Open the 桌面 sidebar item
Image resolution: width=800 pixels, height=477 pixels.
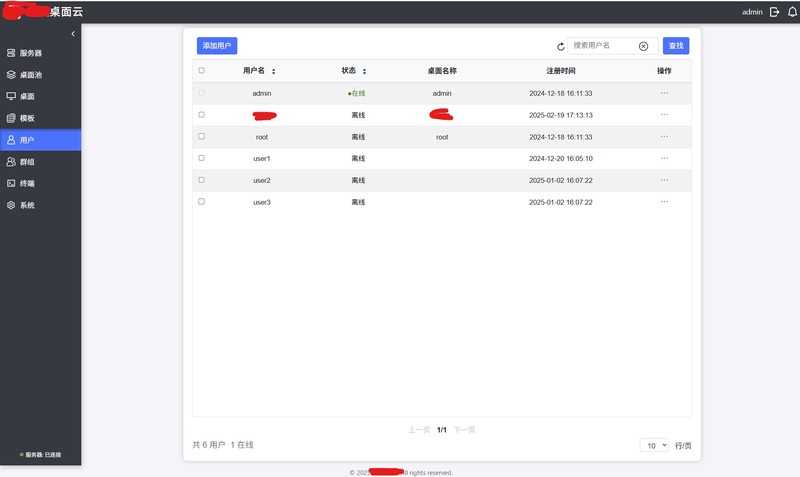[x=40, y=96]
